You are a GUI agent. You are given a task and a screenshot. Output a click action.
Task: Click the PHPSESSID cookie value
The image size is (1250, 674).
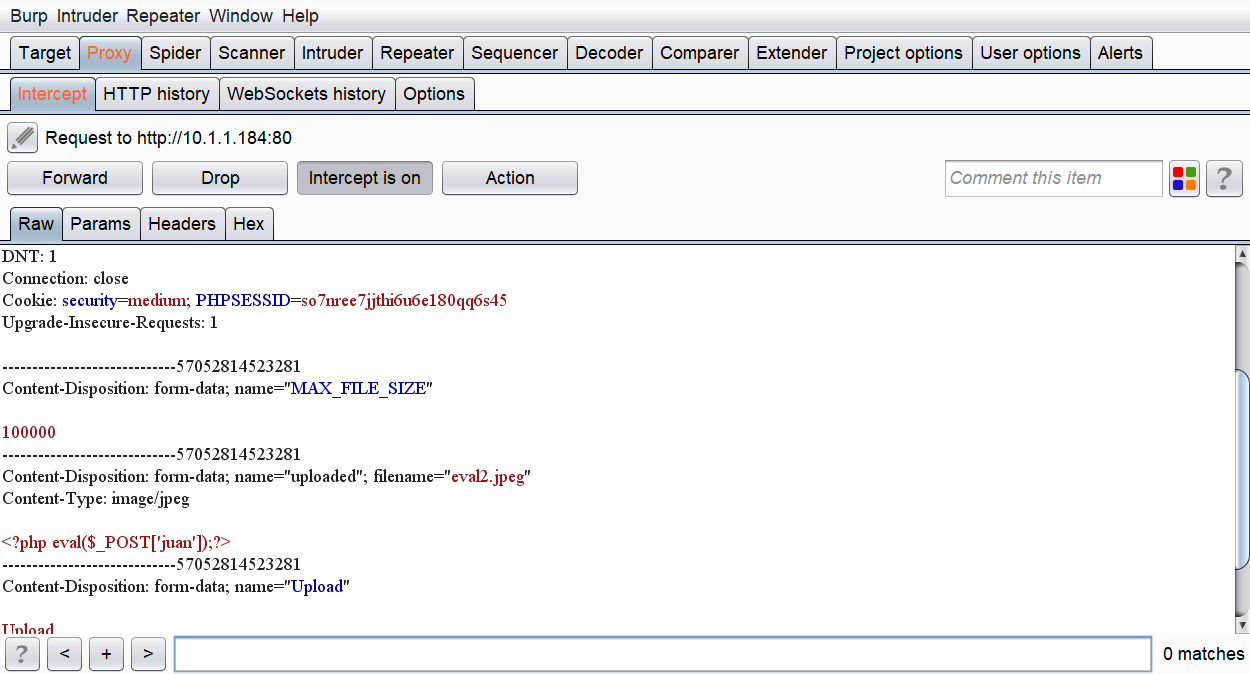pos(404,300)
